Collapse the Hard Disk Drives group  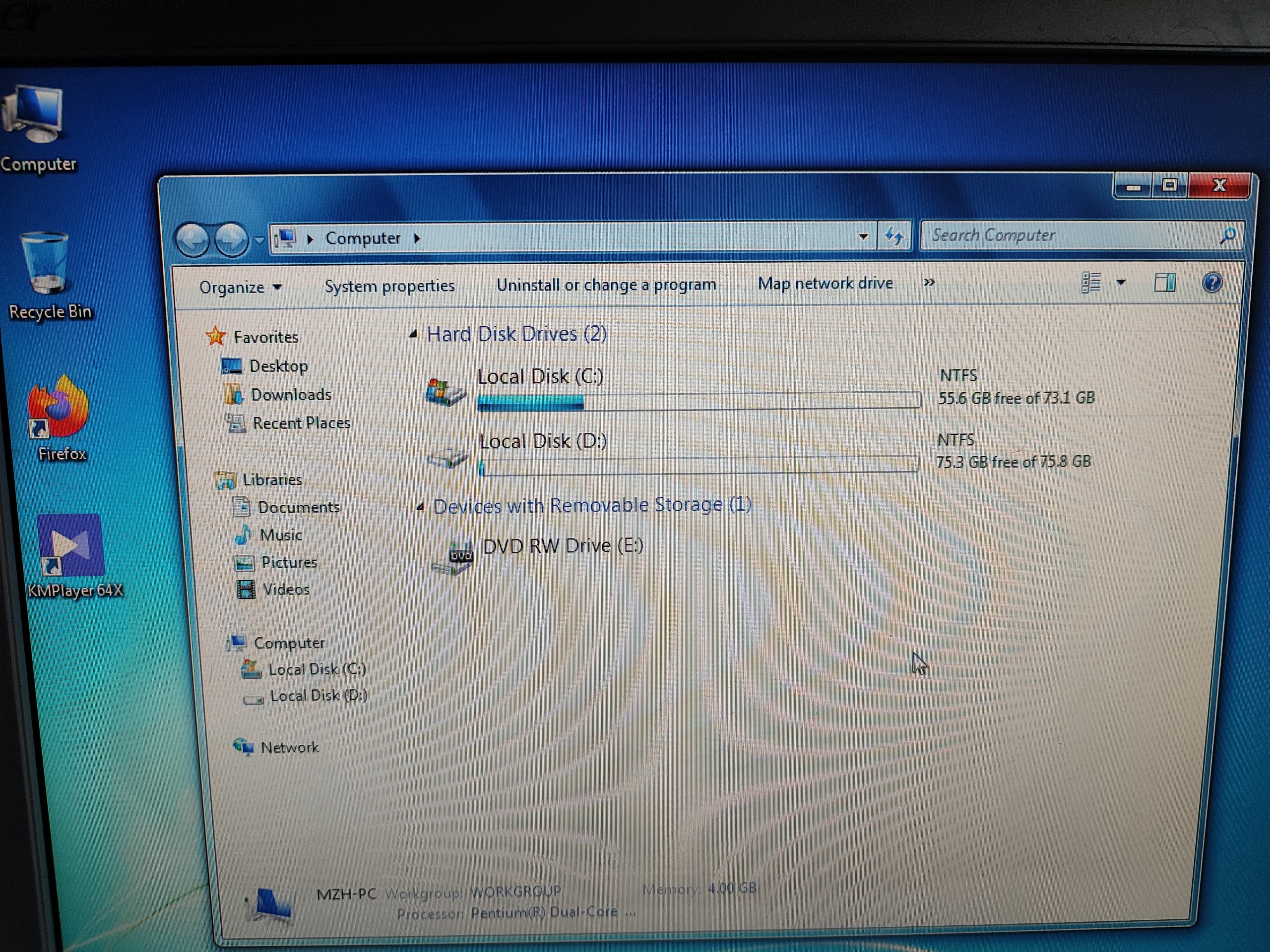[413, 334]
